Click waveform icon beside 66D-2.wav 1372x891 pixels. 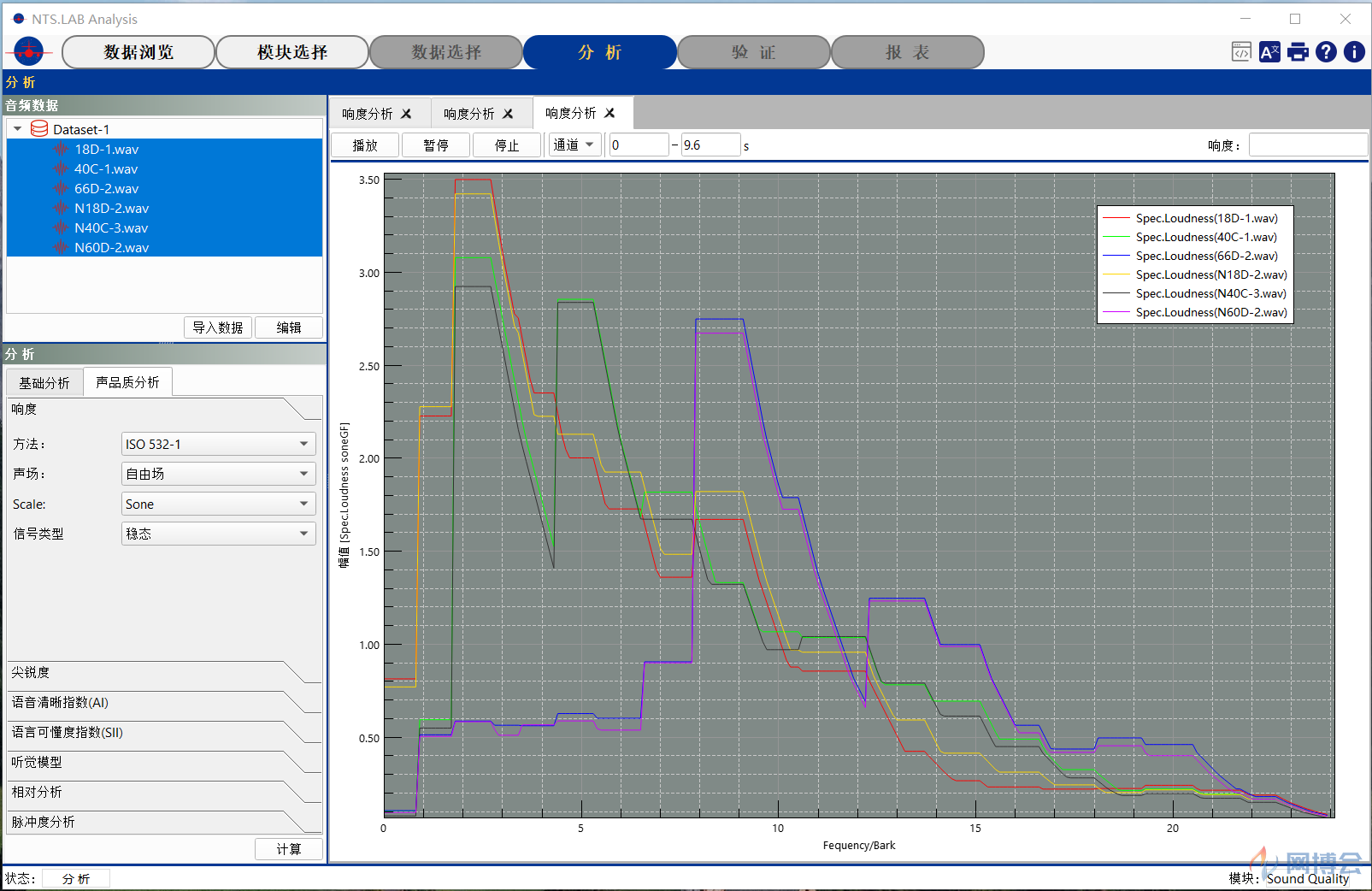61,188
